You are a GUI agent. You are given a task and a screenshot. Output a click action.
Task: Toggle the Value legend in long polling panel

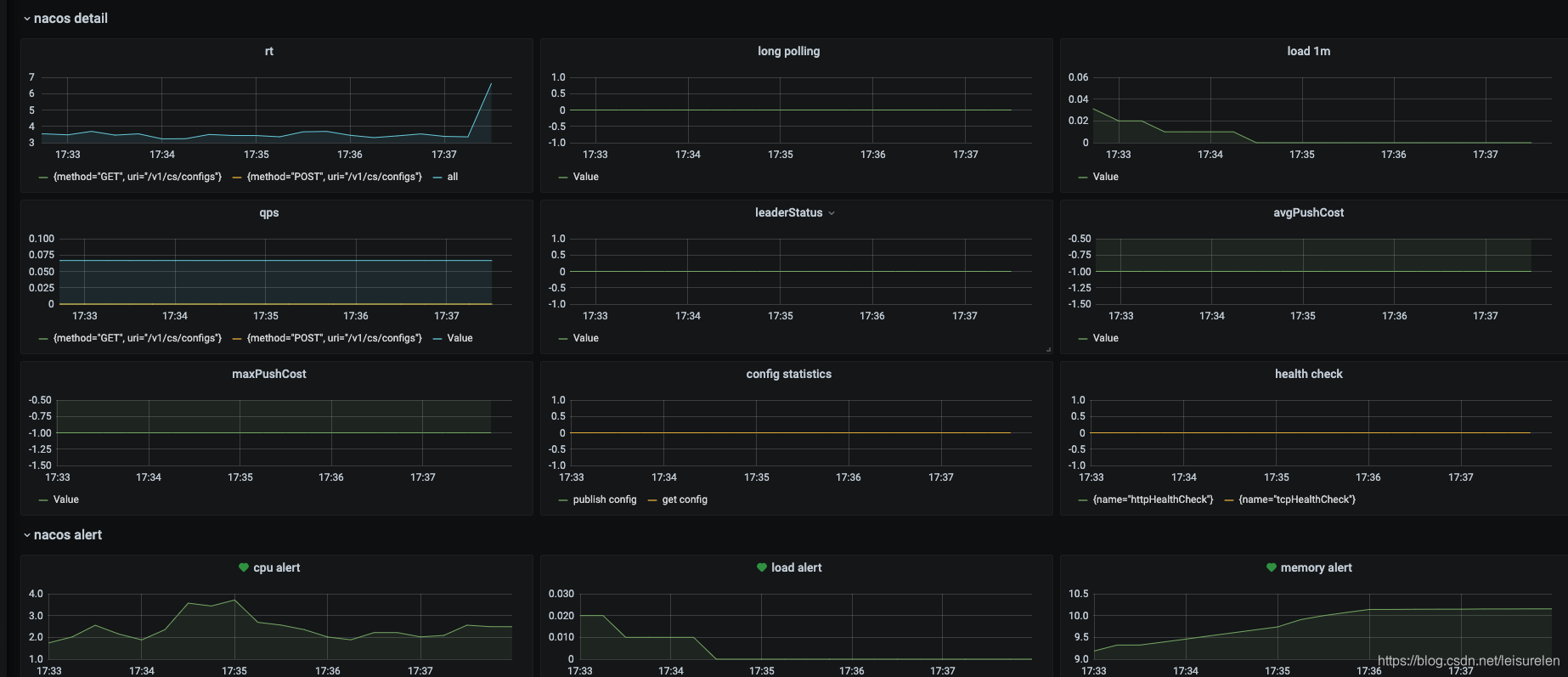tap(586, 177)
